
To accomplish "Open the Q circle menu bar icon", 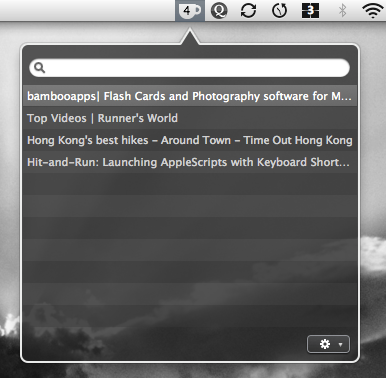I will coord(219,11).
